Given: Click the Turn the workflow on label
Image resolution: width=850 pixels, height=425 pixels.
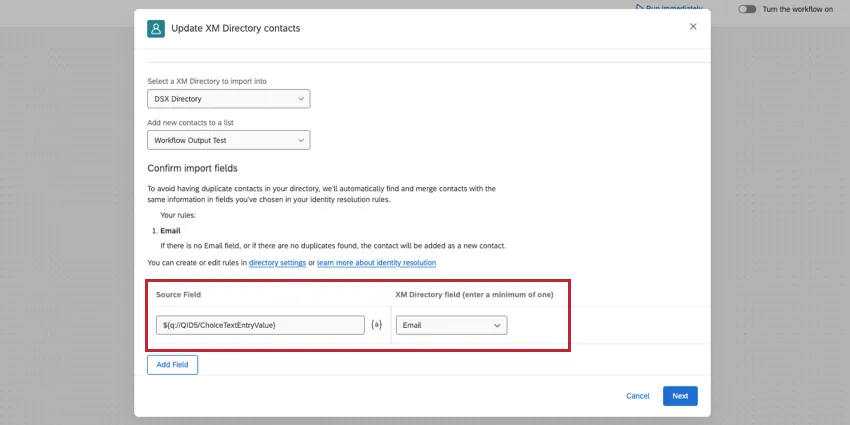Looking at the screenshot, I should click(x=797, y=9).
